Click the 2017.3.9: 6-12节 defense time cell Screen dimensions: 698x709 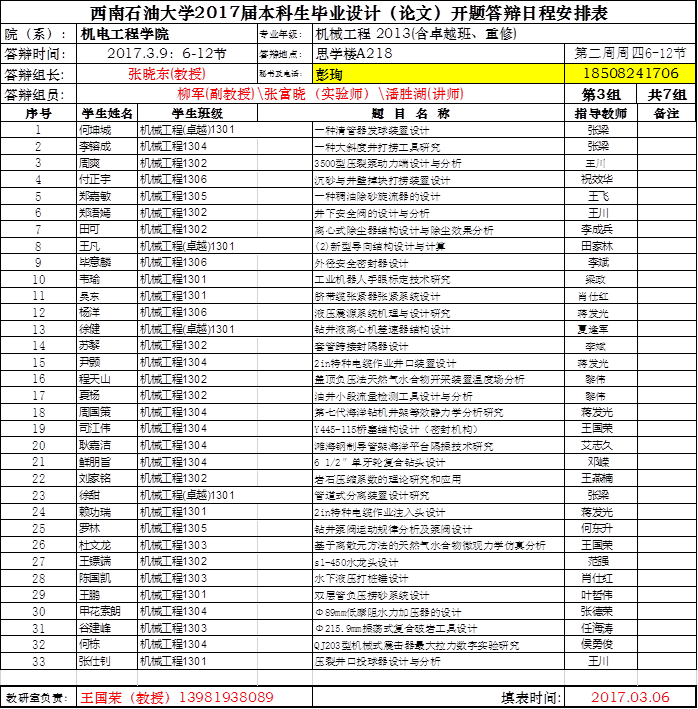(166, 53)
